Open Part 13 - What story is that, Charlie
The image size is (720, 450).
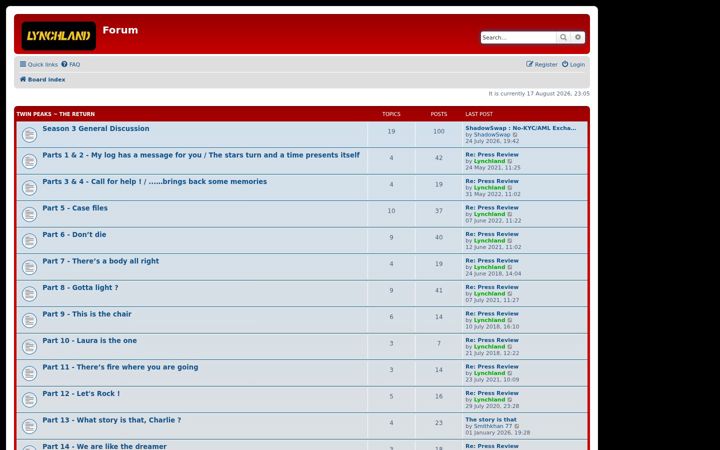point(112,420)
